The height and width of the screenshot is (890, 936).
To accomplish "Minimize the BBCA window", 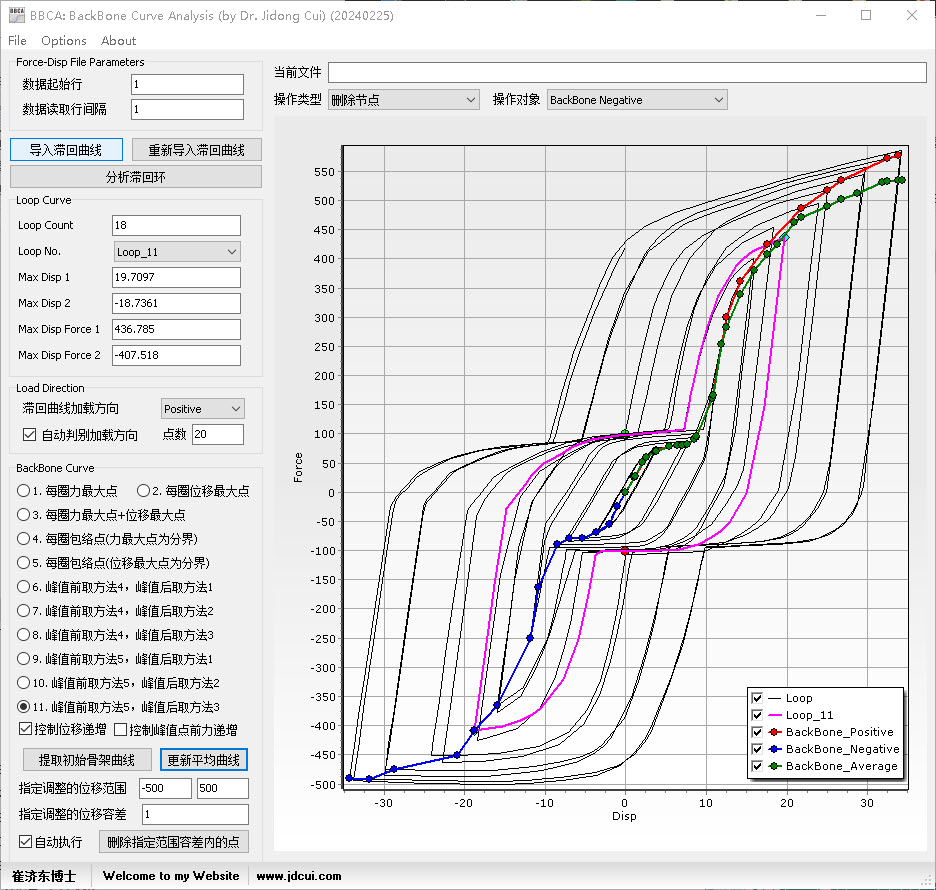I will pyautogui.click(x=821, y=15).
